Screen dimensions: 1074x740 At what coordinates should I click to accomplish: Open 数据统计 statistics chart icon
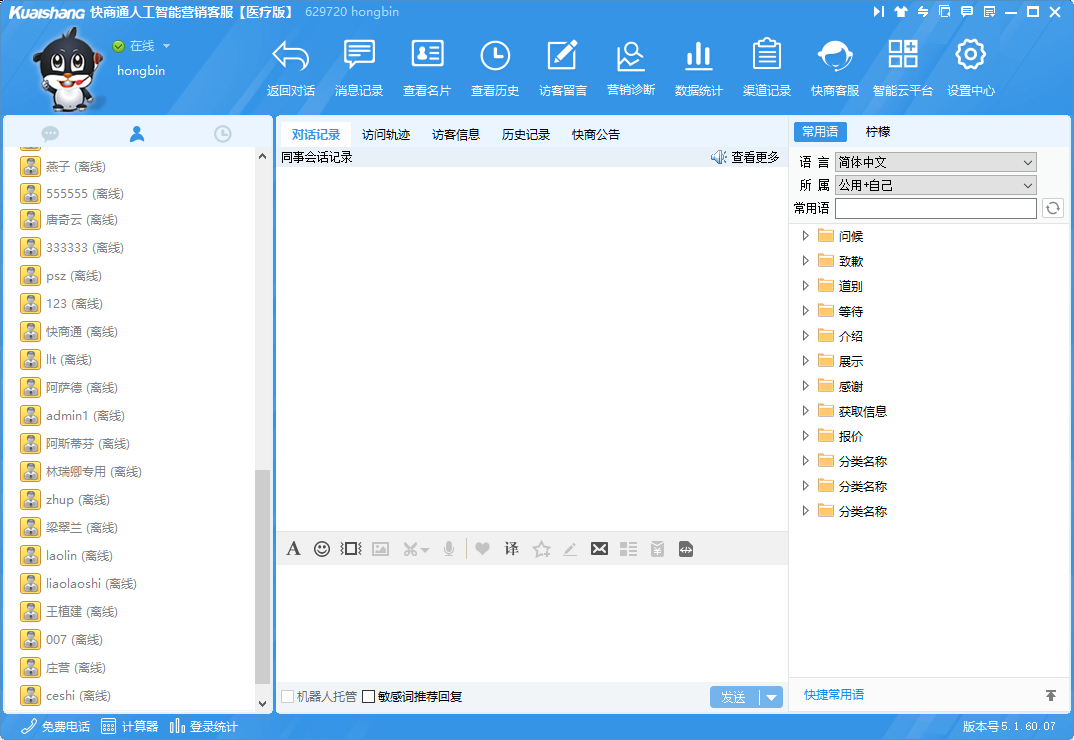click(x=698, y=56)
